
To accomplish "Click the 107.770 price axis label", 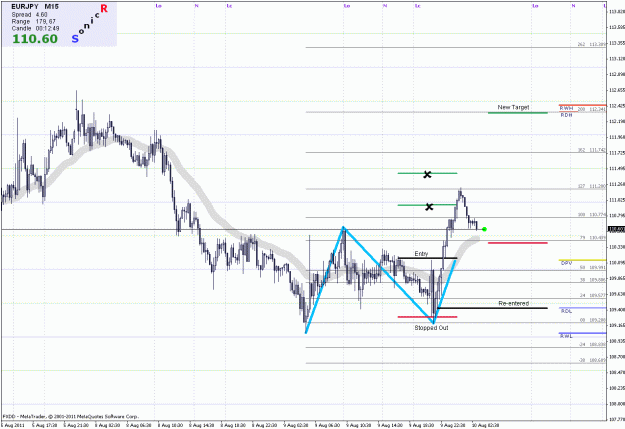I will [617, 419].
